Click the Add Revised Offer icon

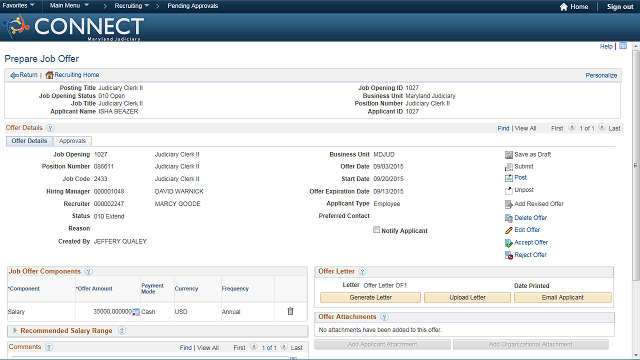coord(509,204)
